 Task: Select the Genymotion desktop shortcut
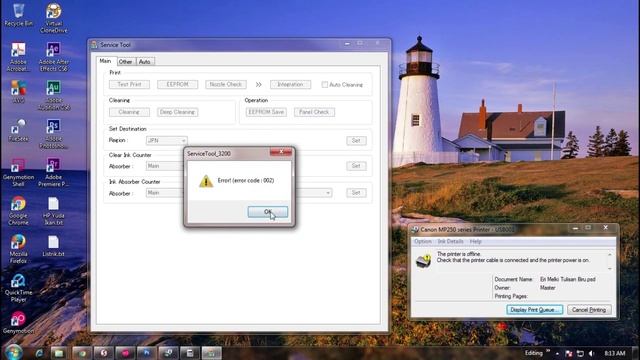point(18,322)
